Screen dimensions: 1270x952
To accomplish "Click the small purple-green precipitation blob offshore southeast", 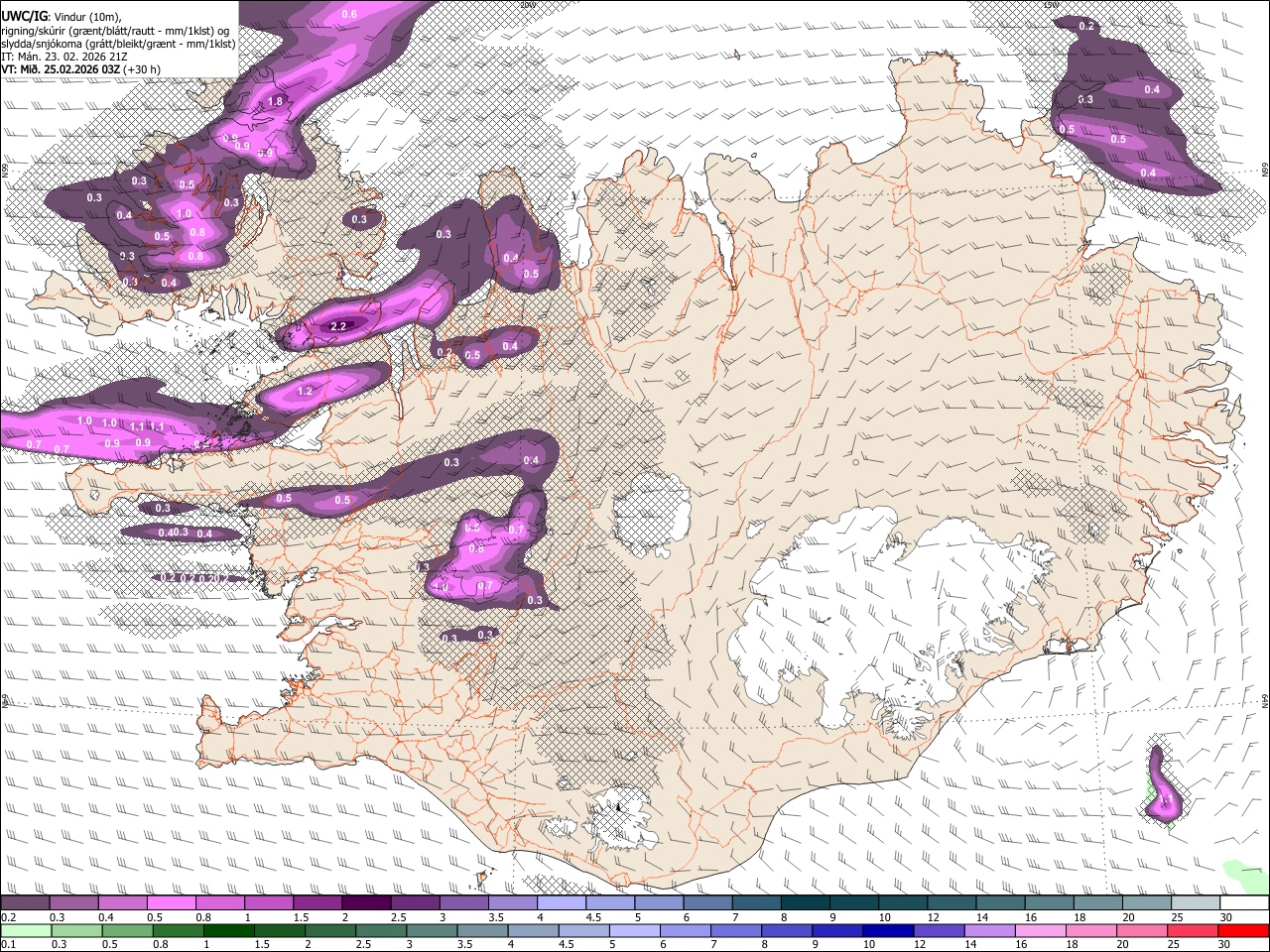I will pyautogui.click(x=1165, y=785).
